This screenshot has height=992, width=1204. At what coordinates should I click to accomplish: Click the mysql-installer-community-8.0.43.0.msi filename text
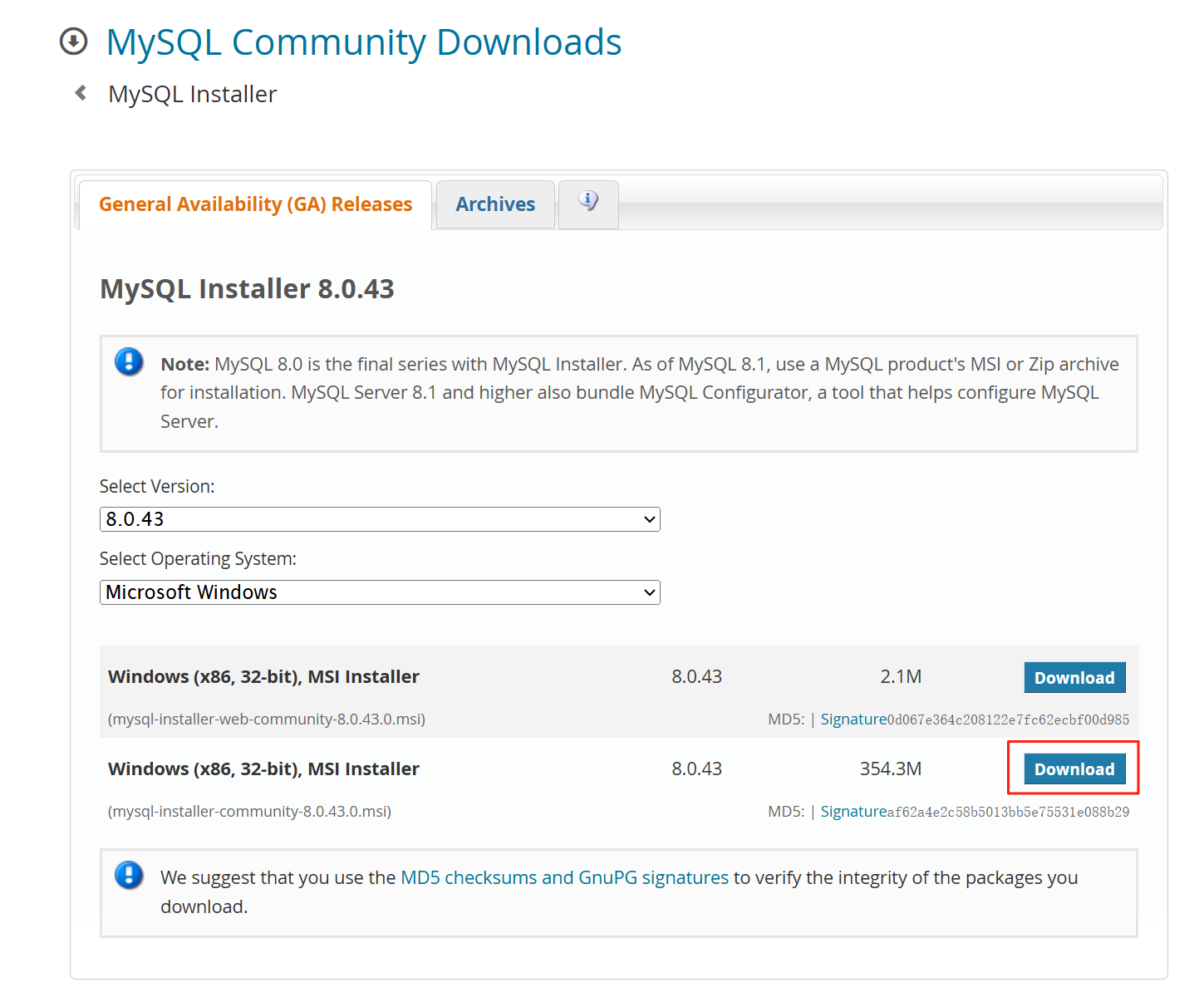(x=249, y=812)
